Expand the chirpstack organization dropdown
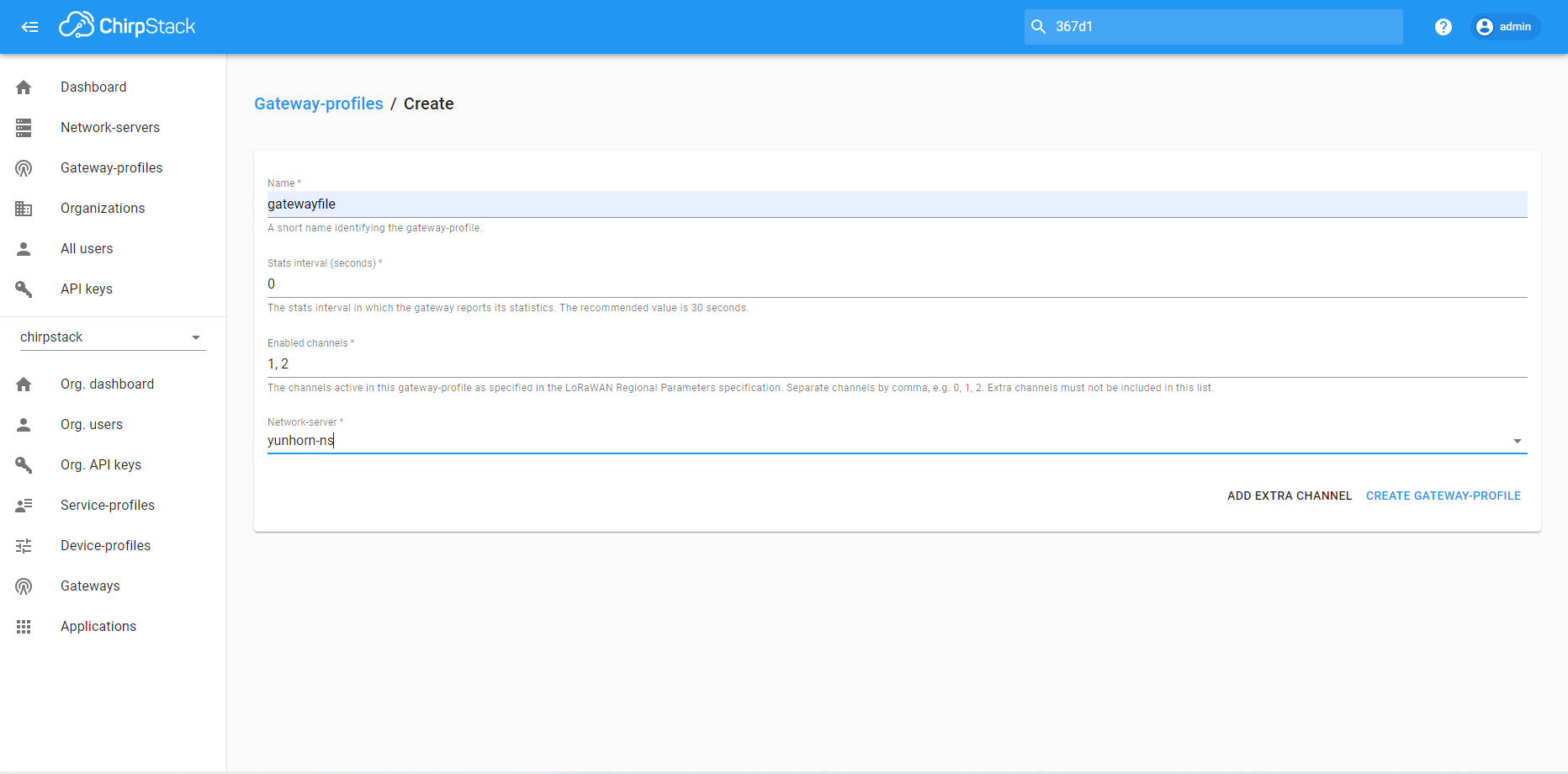The image size is (1568, 774). [x=113, y=337]
